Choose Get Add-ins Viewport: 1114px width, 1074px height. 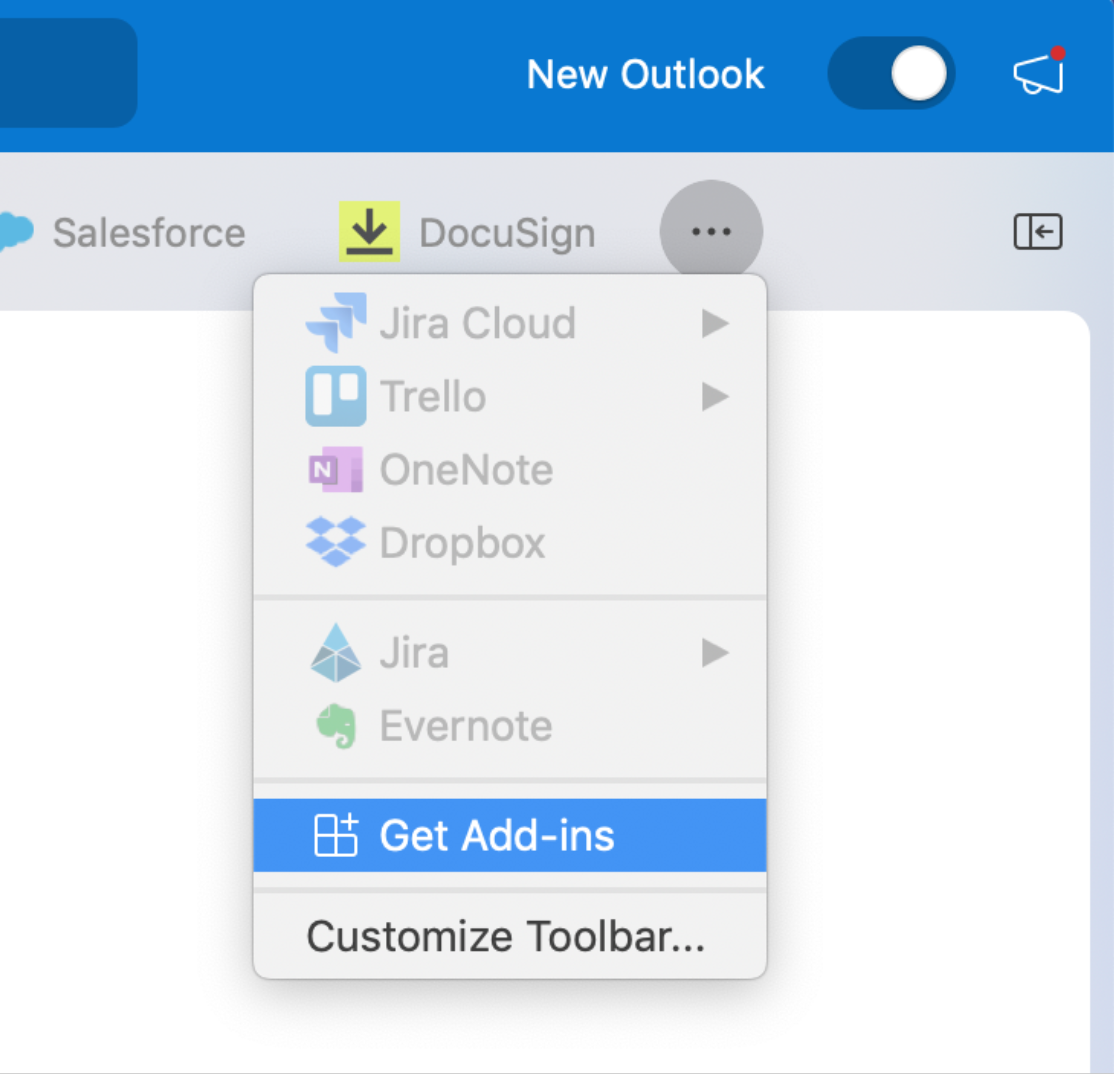[509, 835]
